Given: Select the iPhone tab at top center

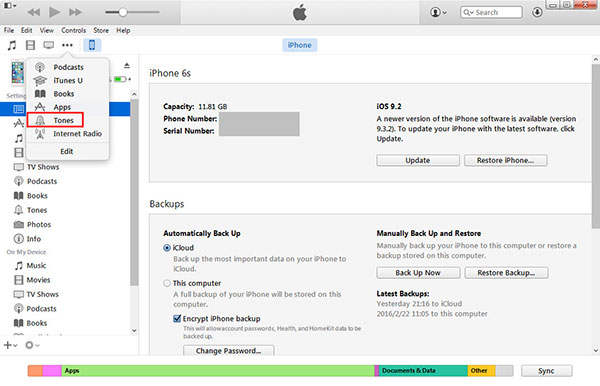Looking at the screenshot, I should (x=300, y=45).
